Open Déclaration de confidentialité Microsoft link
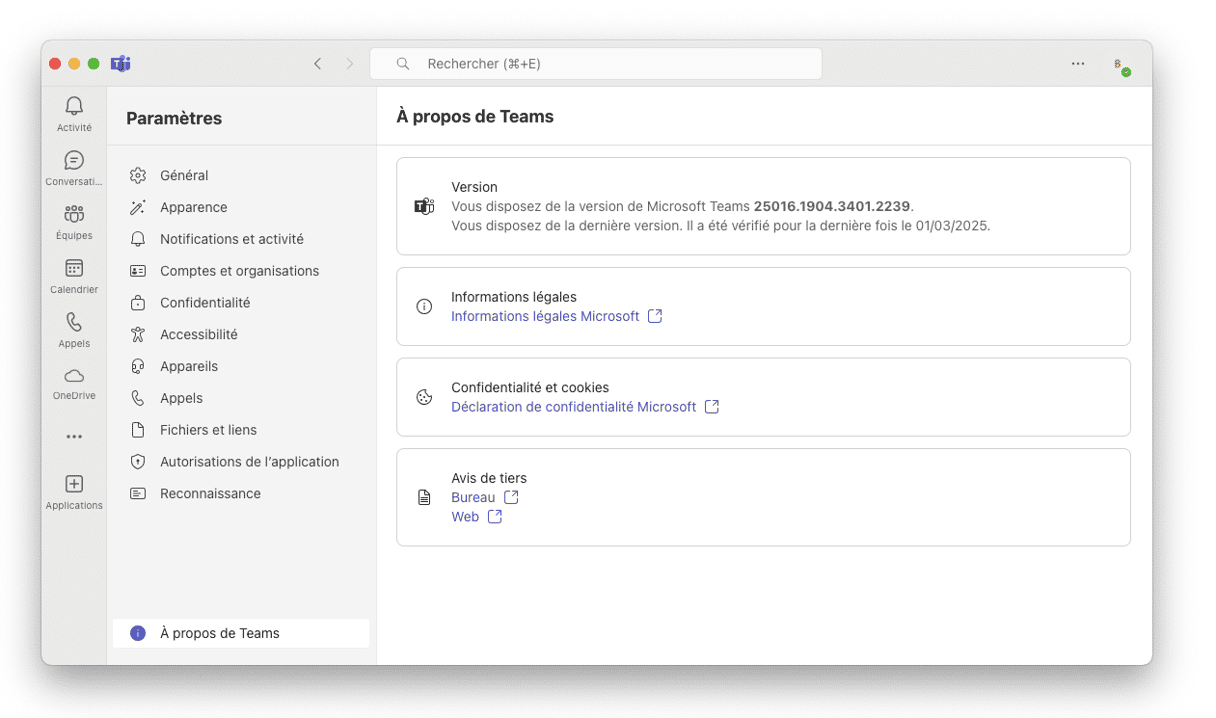This screenshot has height=718, width=1216. click(x=574, y=407)
